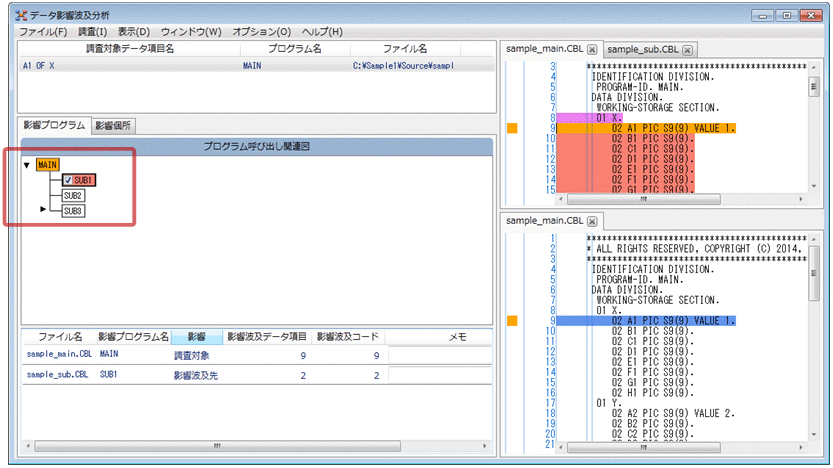Click the orange marker in lower code pane
Image resolution: width=833 pixels, height=468 pixels.
512,321
